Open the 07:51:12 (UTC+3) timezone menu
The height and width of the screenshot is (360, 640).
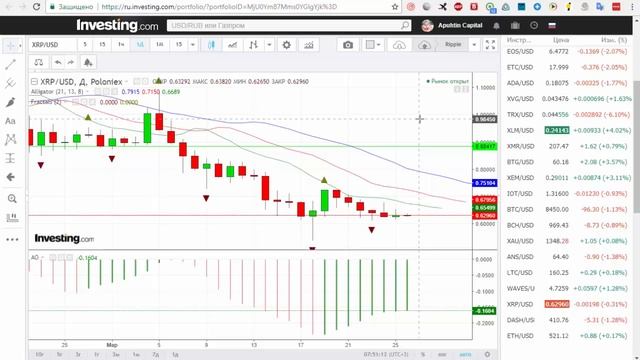pos(386,355)
